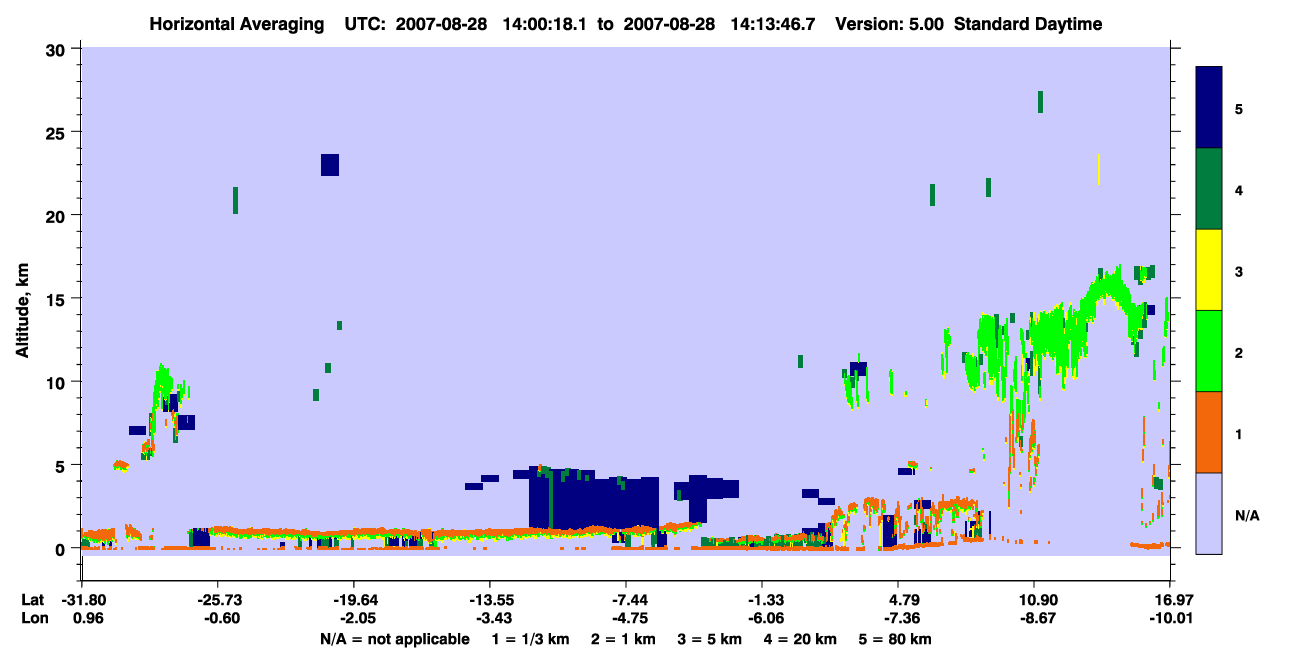1300x667 pixels.
Task: Click the dark blue square near 23 km altitude
Action: [x=330, y=165]
